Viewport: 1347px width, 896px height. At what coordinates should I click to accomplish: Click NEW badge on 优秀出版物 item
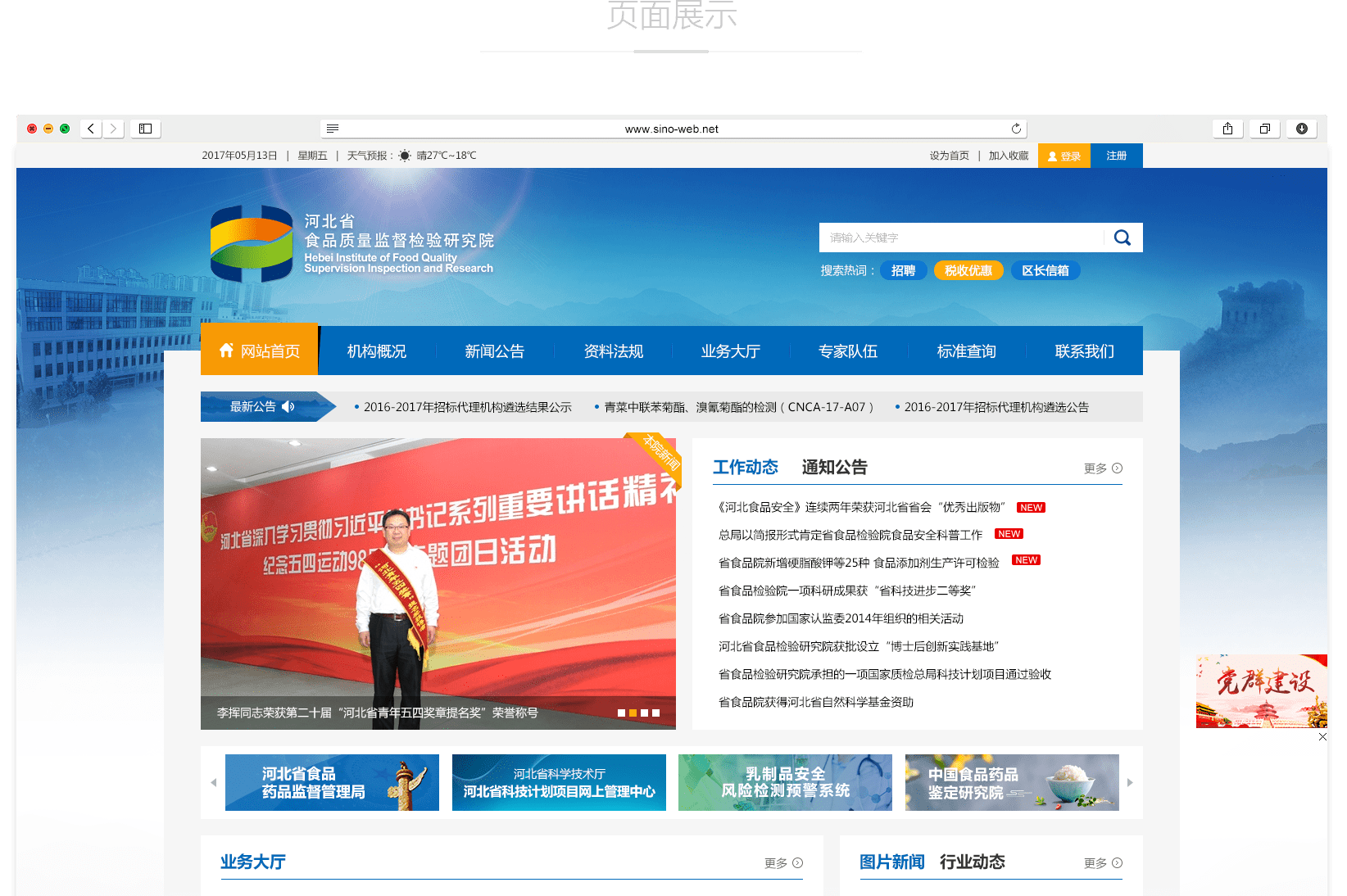(1031, 508)
